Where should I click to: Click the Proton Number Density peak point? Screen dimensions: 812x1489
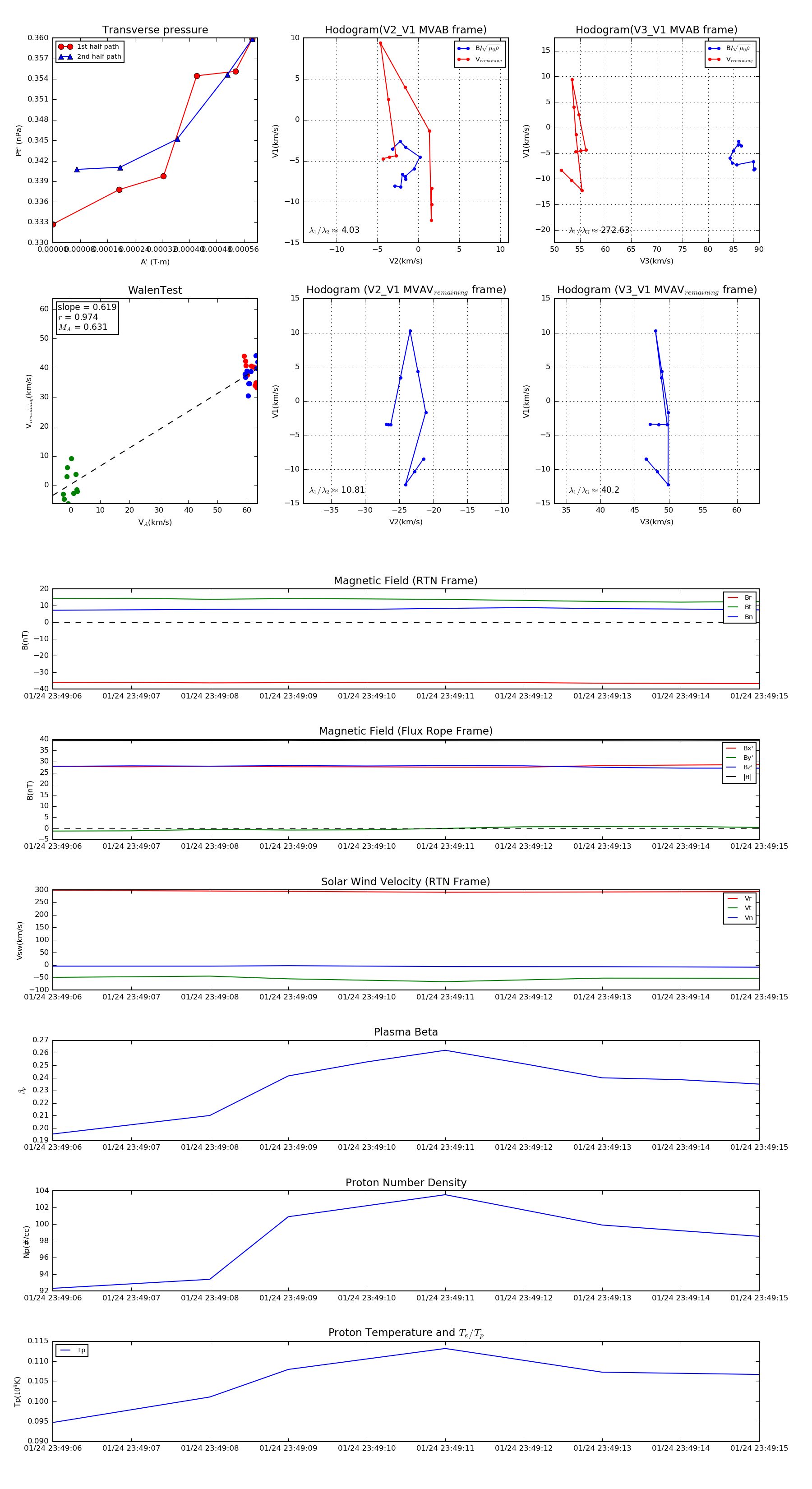(x=445, y=1195)
